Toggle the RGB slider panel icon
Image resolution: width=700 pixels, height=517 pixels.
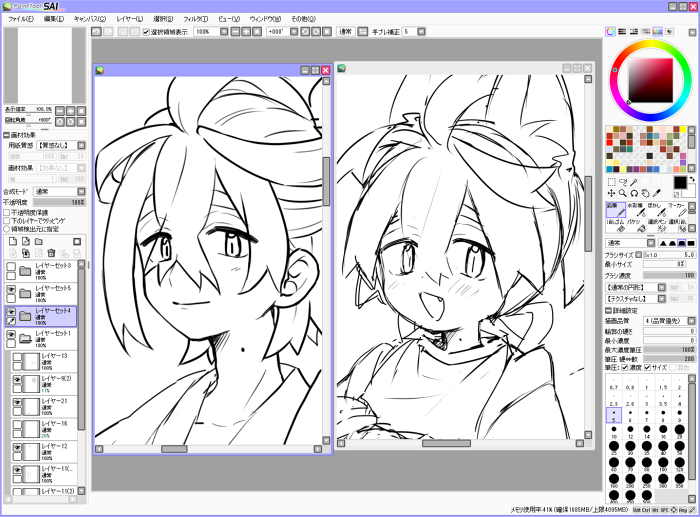622,31
